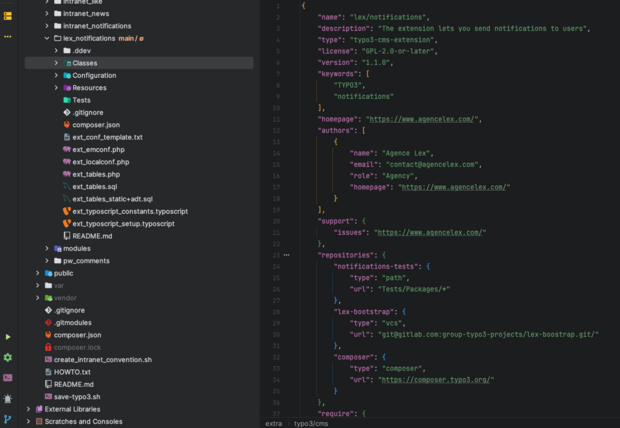Click the Scratches and Consoles icon
Viewport: 620px width, 428px height.
coord(39,422)
